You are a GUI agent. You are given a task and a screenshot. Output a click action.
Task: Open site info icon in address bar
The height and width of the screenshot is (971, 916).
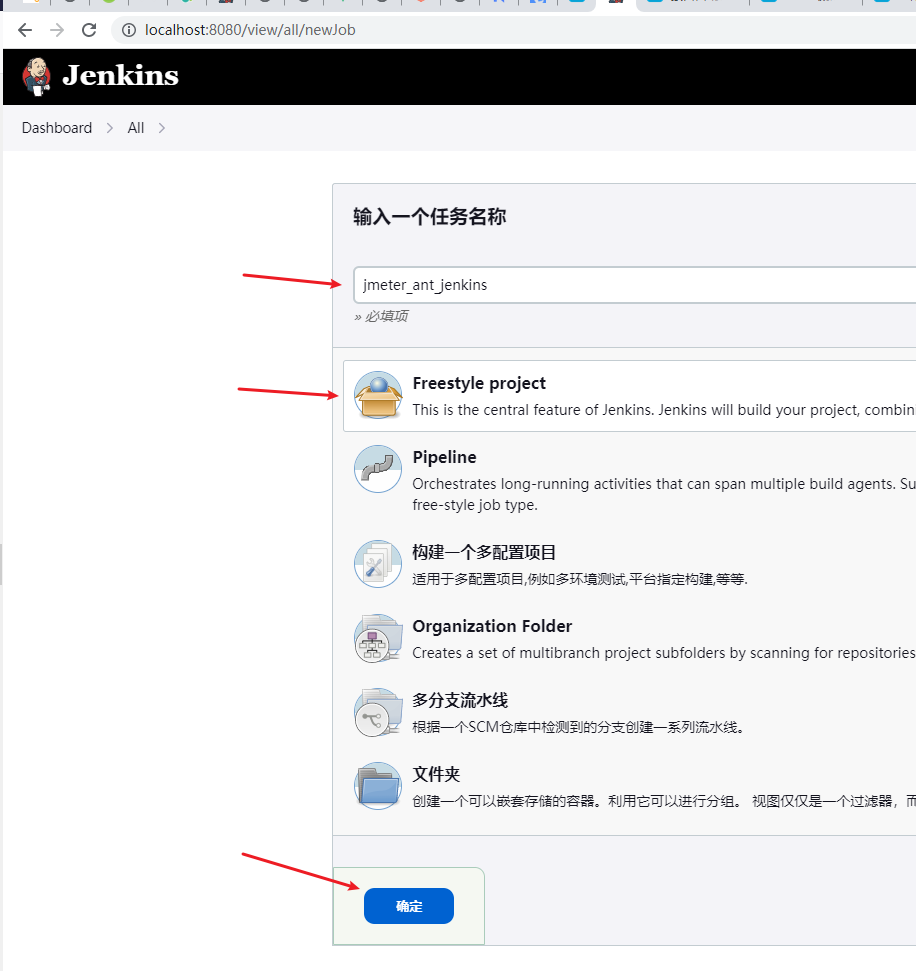click(x=128, y=30)
